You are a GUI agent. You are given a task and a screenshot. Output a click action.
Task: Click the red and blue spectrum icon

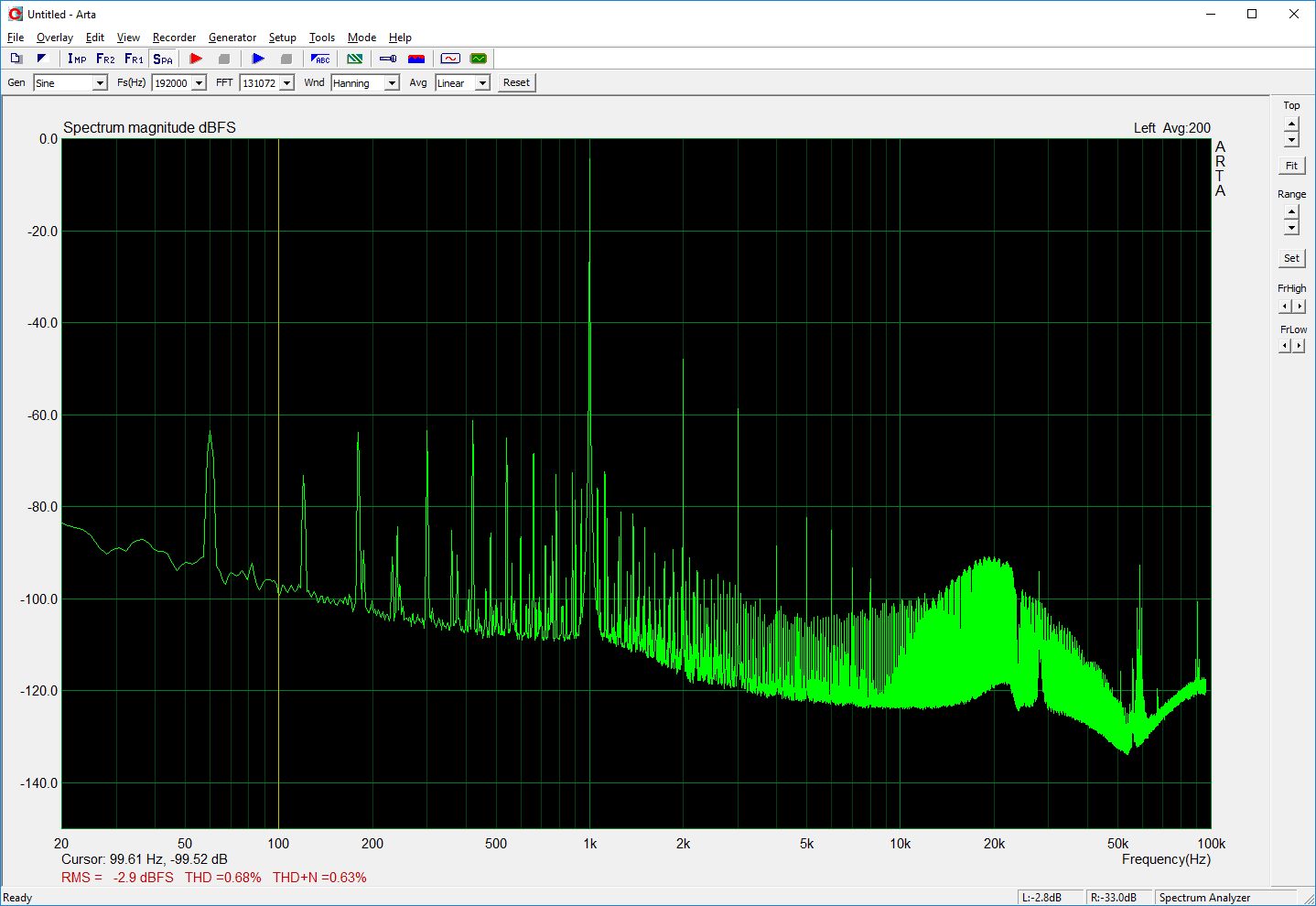click(x=416, y=59)
